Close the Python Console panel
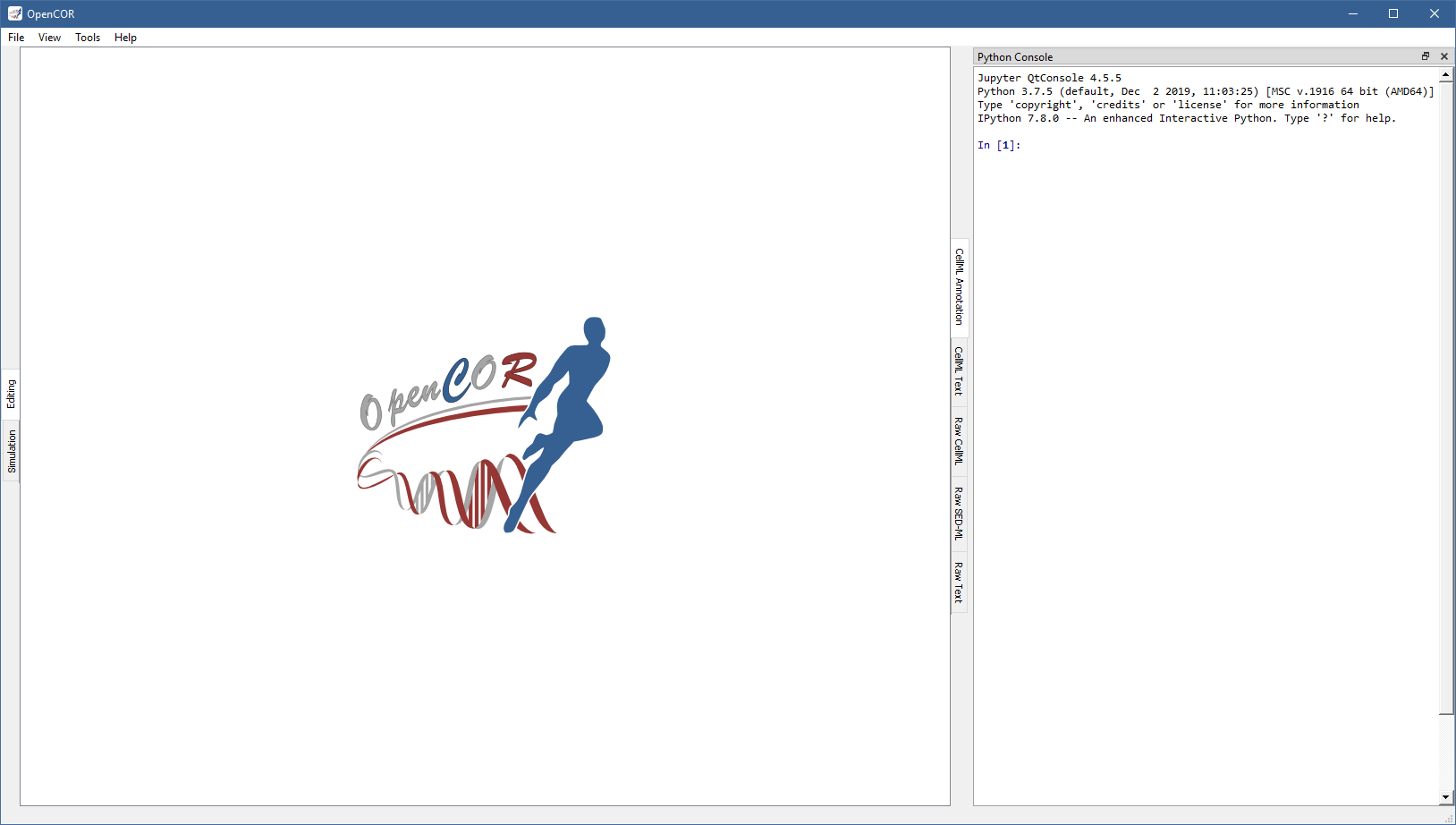 pos(1443,56)
